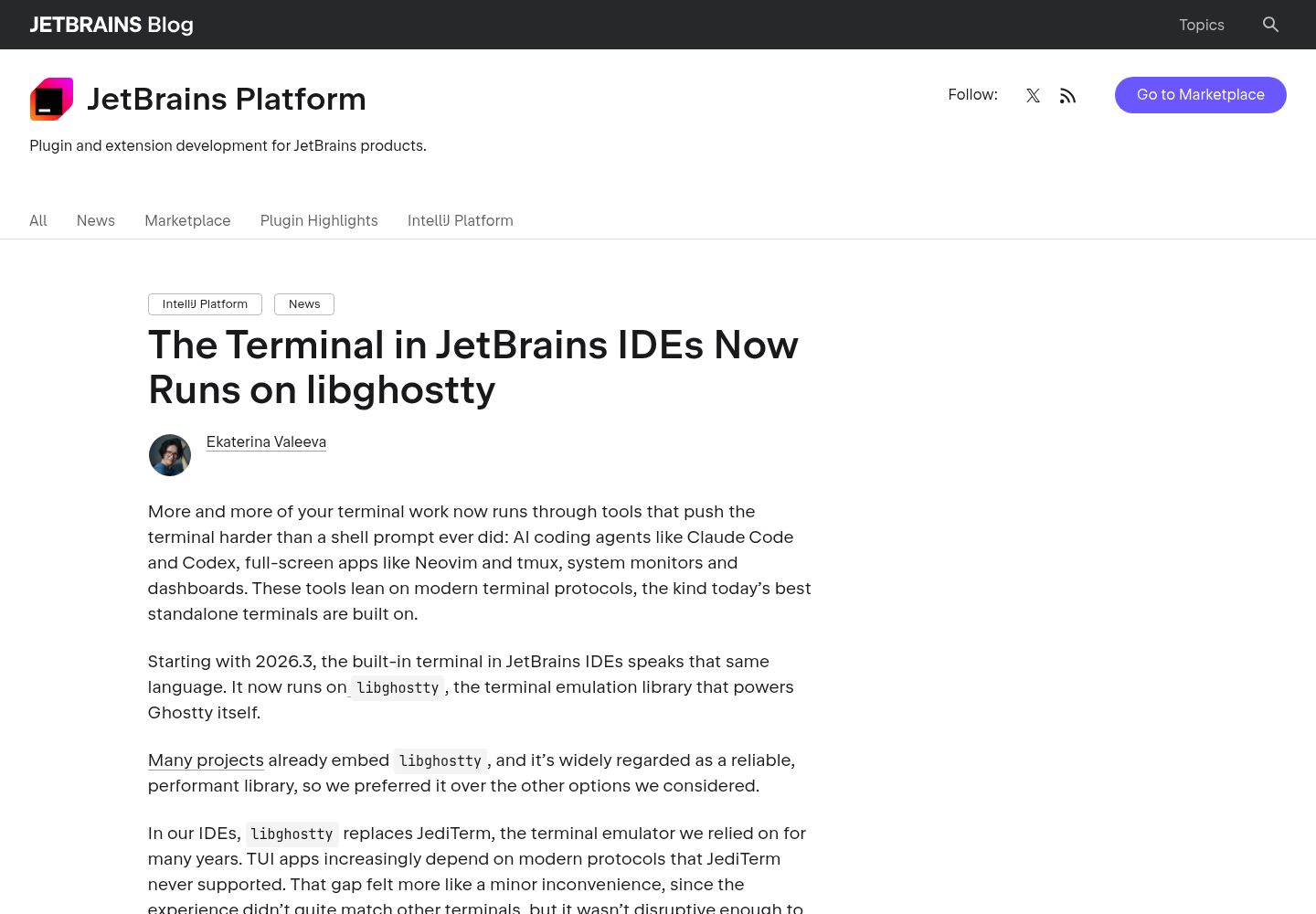Follow the Many projects link

click(206, 760)
